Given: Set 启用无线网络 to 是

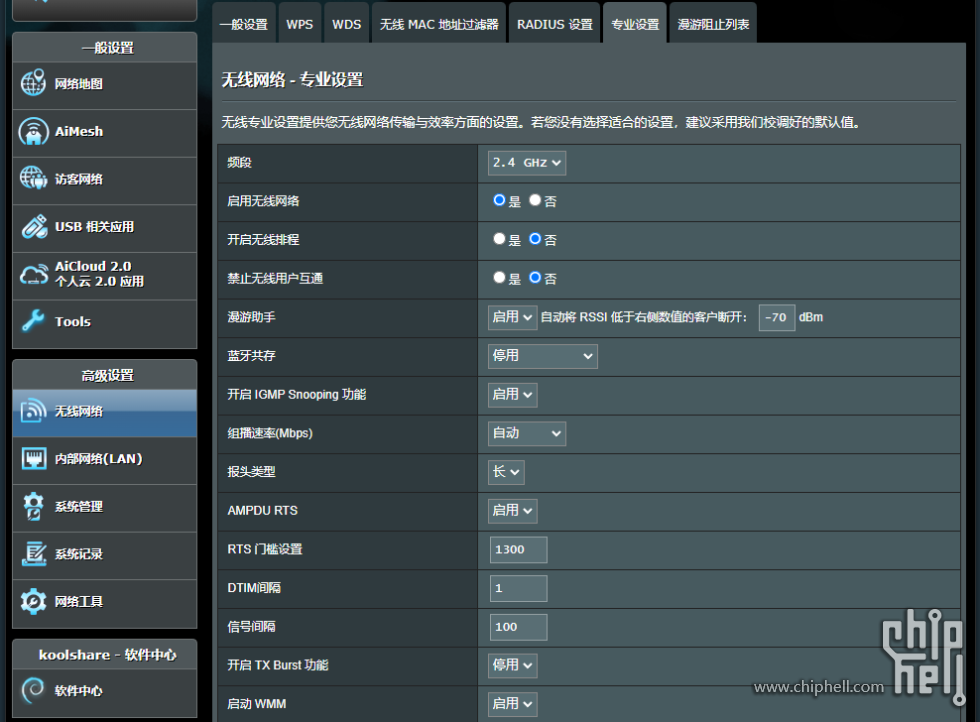Looking at the screenshot, I should coord(499,200).
